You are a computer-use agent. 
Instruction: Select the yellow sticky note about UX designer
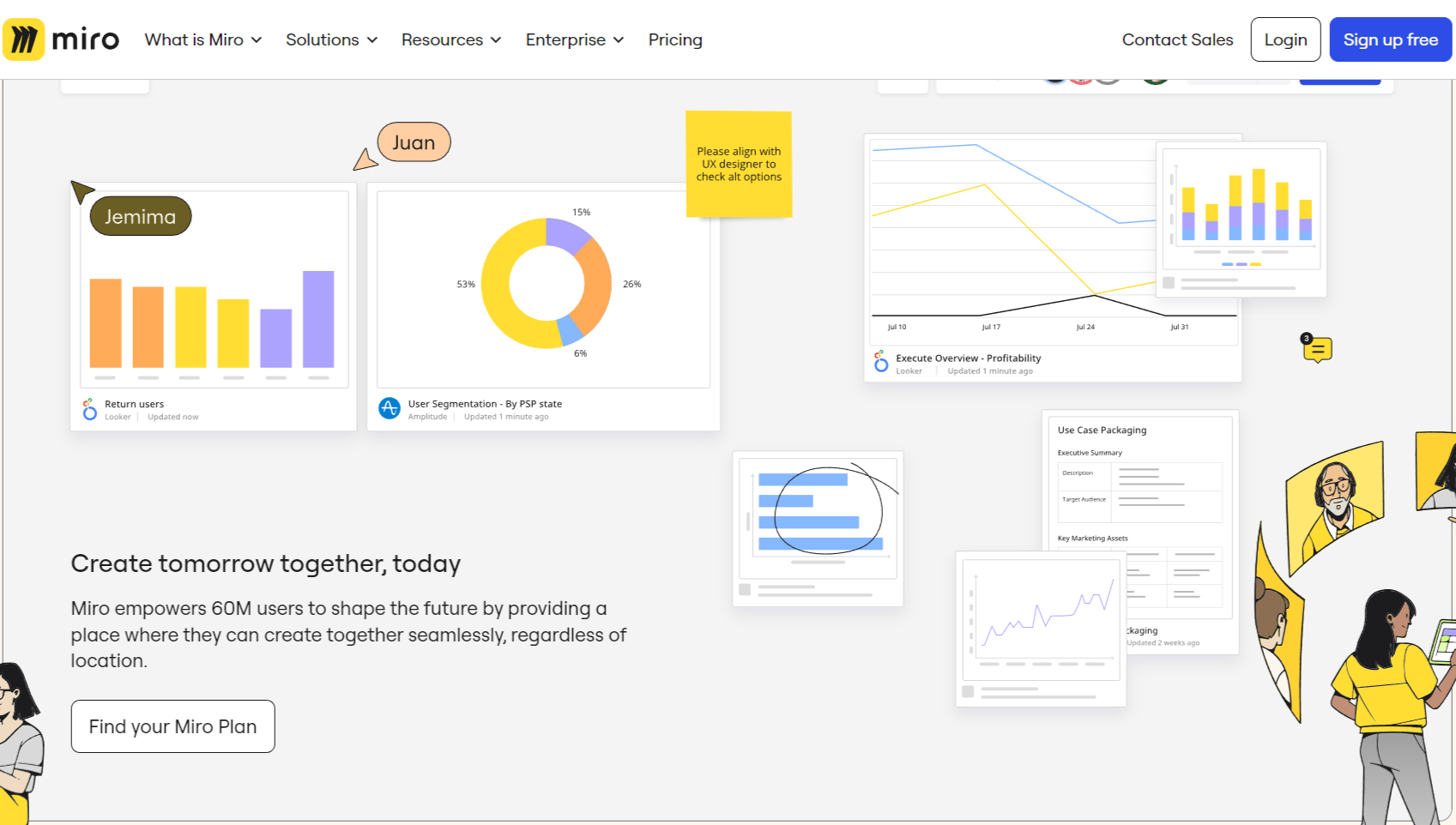[738, 164]
